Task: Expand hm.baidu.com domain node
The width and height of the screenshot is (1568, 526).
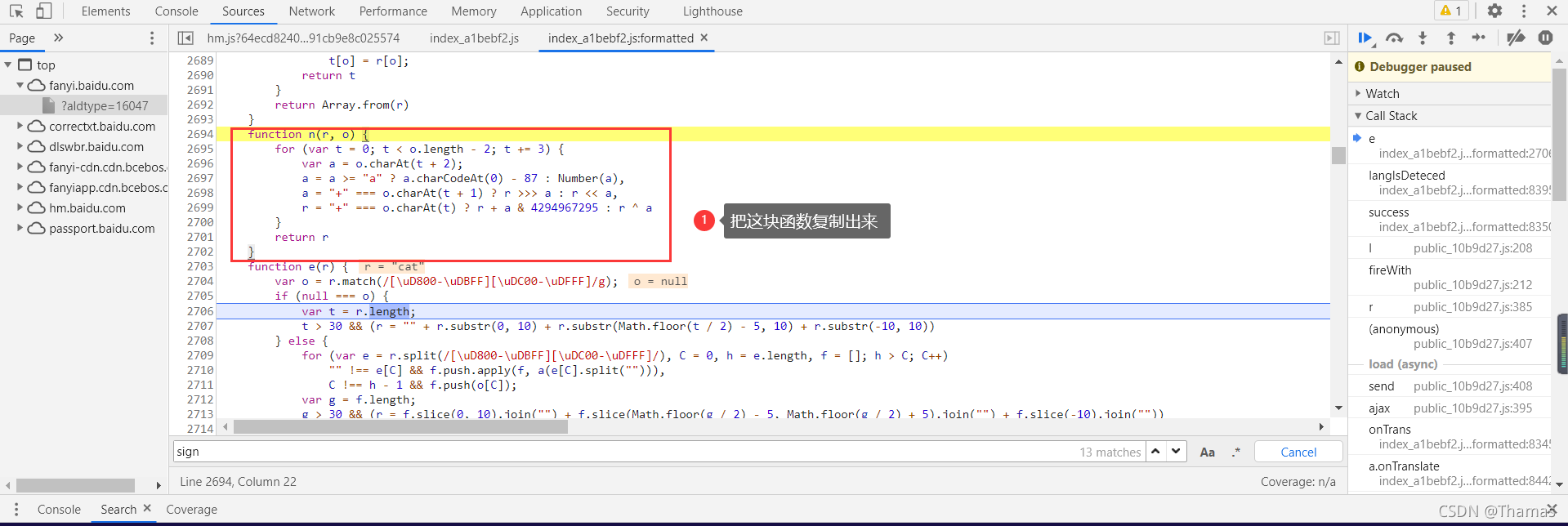Action: click(20, 207)
